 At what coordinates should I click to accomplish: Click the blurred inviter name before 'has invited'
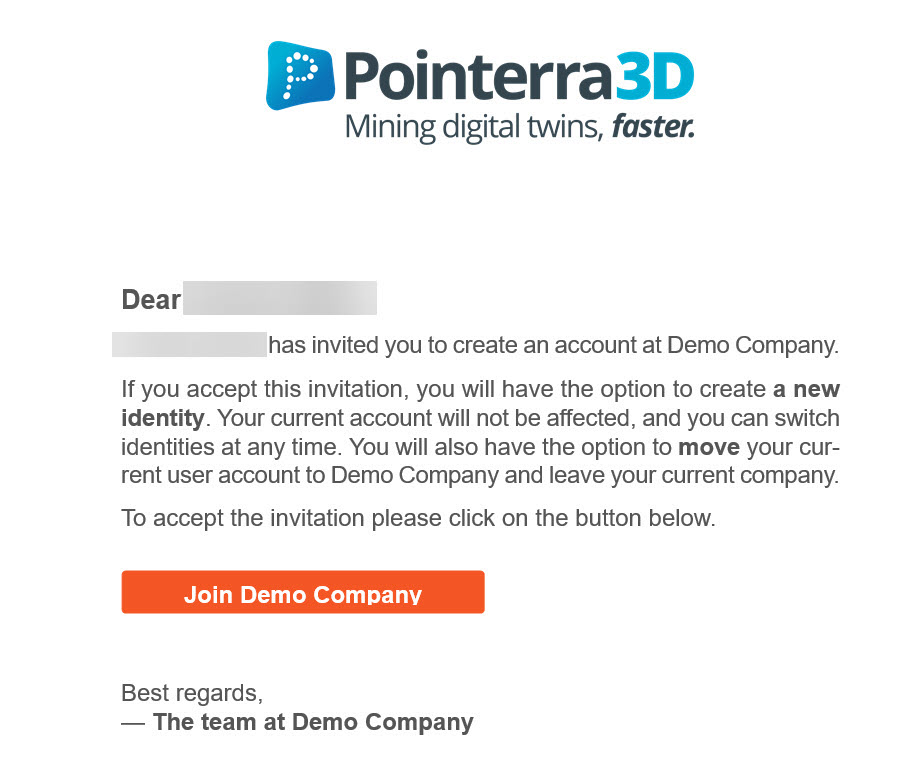[189, 345]
